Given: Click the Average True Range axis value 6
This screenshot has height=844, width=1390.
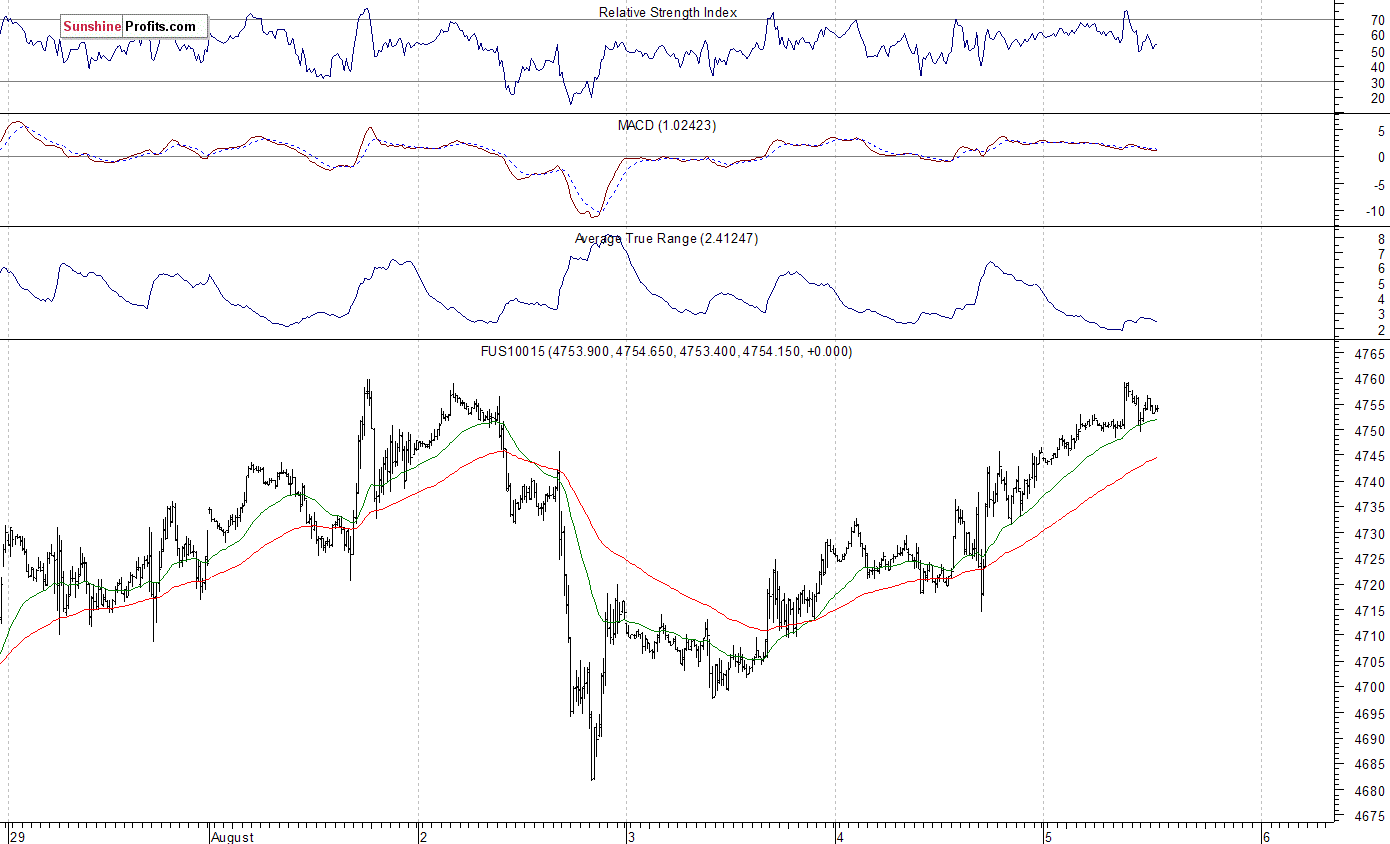Looking at the screenshot, I should pyautogui.click(x=1381, y=270).
